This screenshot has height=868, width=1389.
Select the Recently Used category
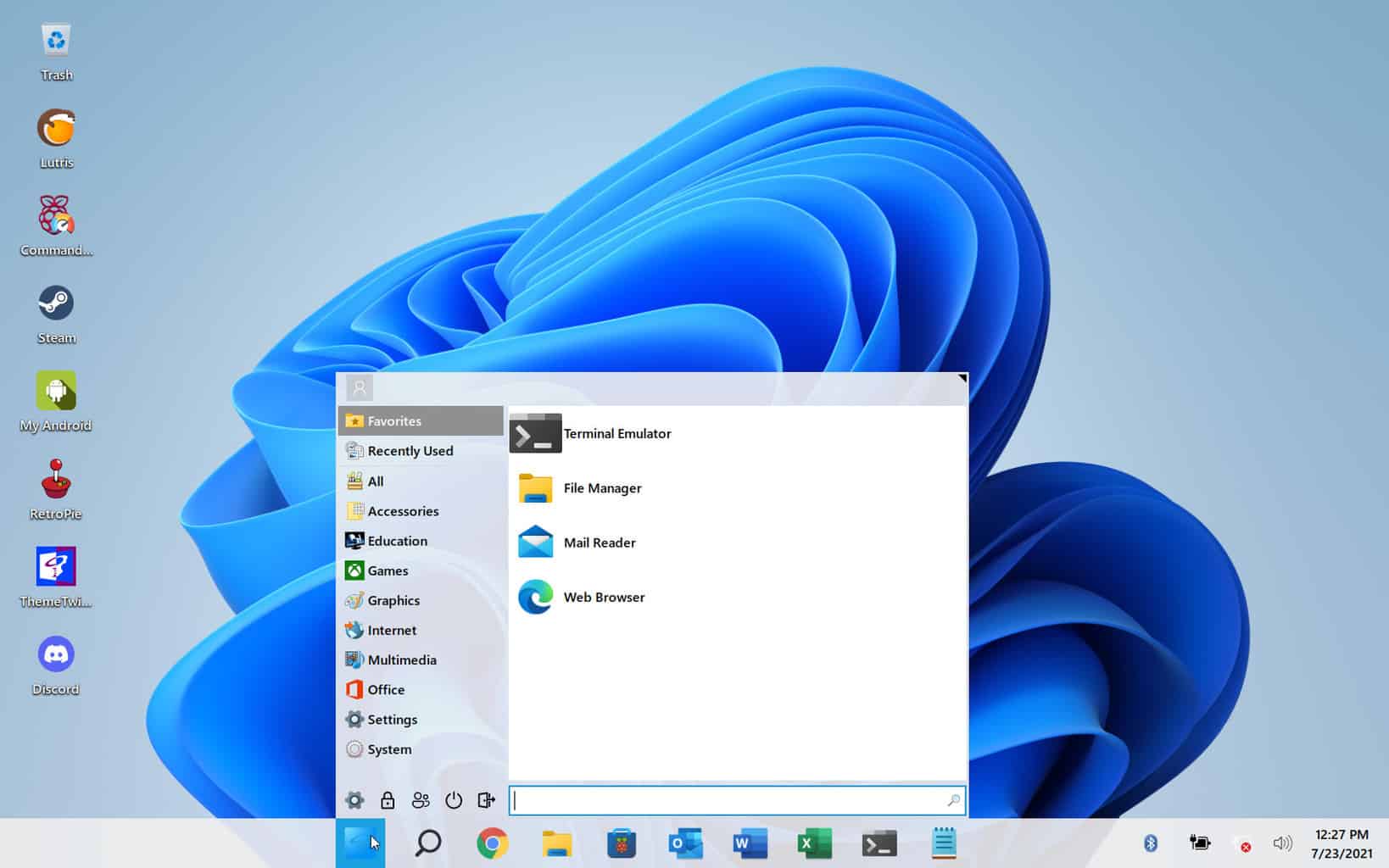[421, 451]
